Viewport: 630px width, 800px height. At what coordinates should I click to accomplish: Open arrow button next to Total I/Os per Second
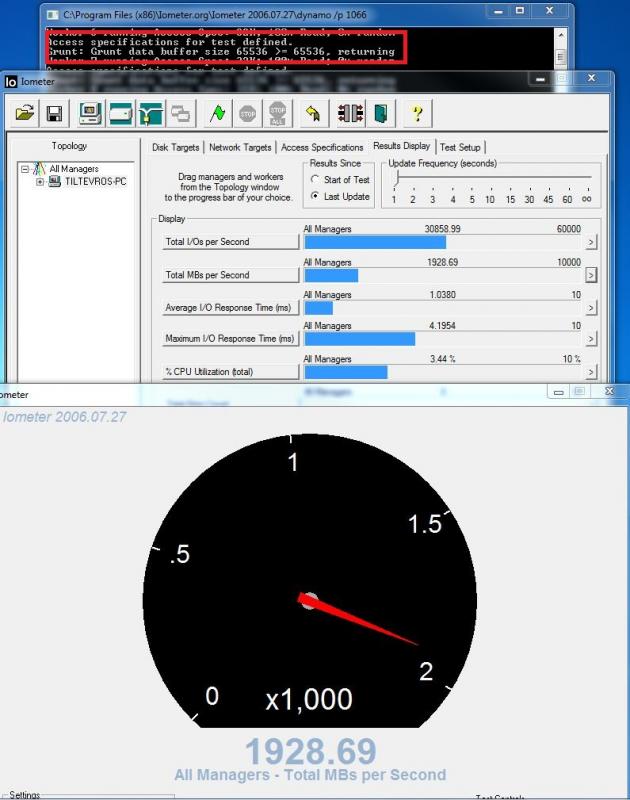[591, 242]
